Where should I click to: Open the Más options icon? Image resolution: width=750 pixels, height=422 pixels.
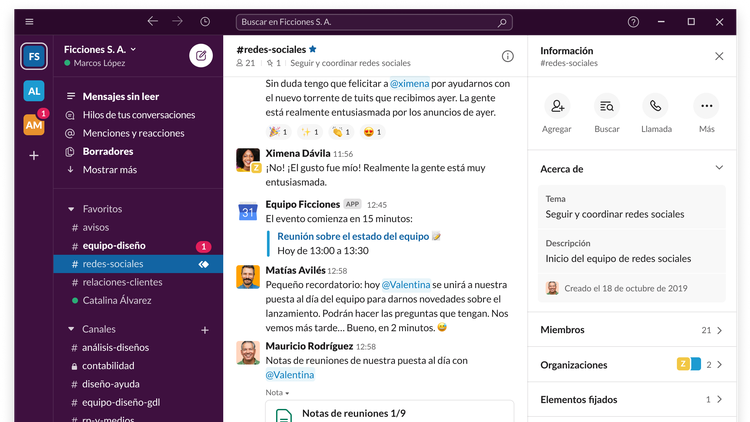(706, 106)
